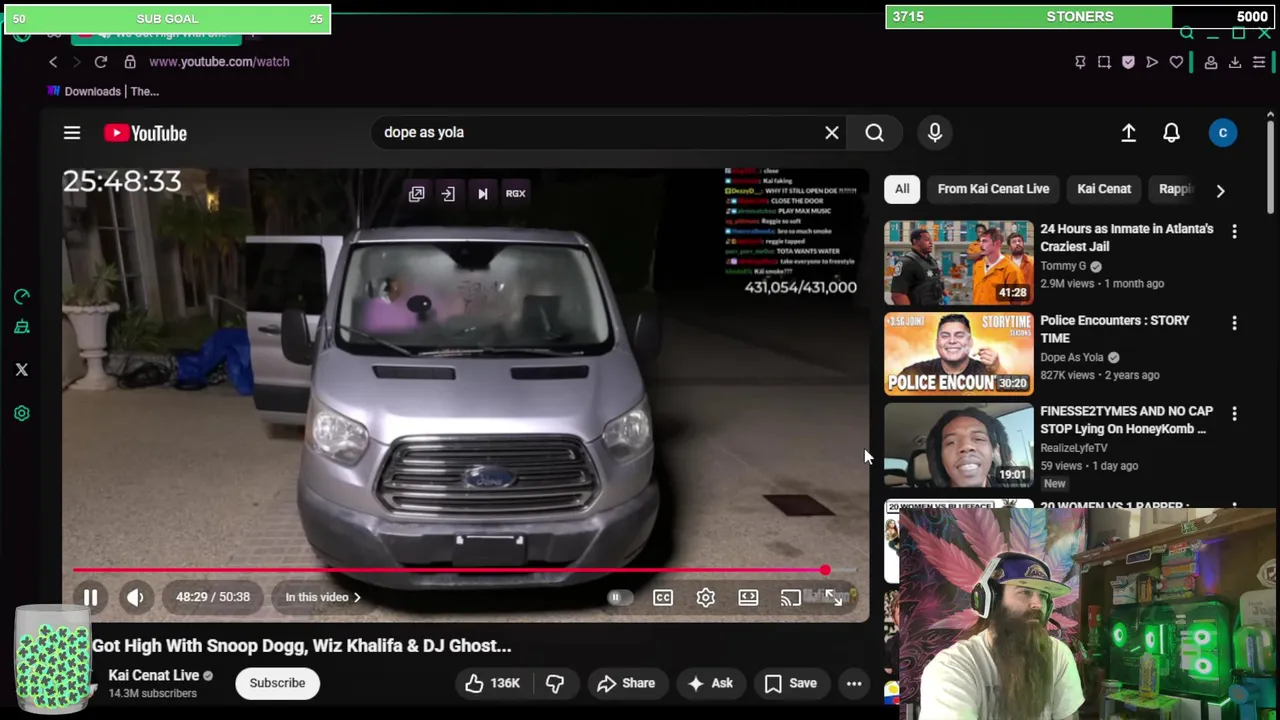Open Police Encounters: Story Time thumbnail
The height and width of the screenshot is (720, 1280).
(x=959, y=353)
